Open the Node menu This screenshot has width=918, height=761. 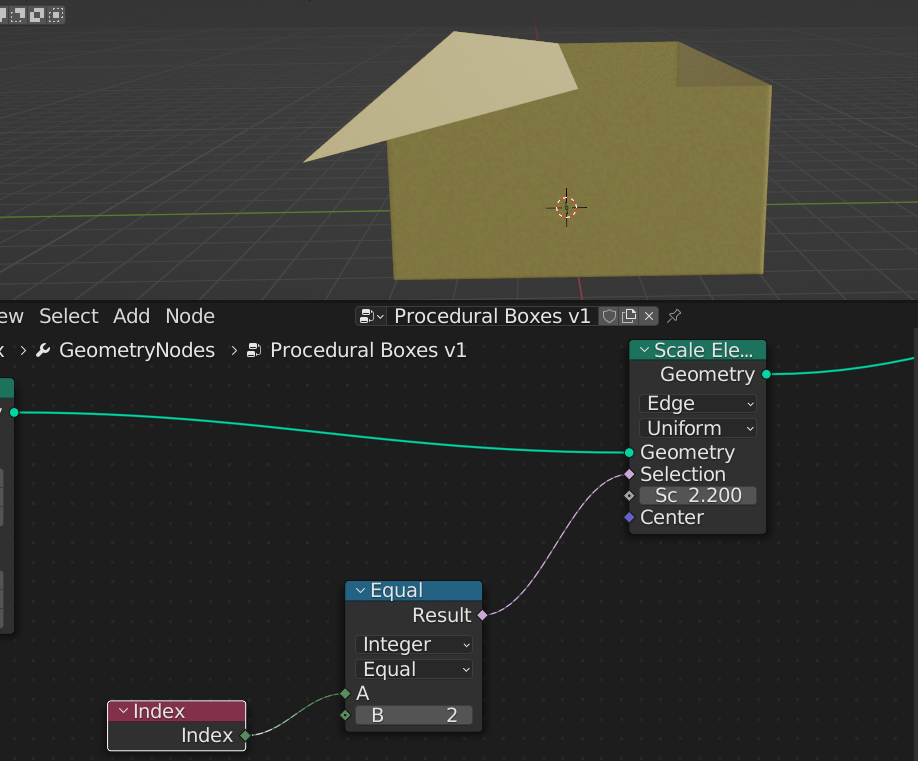tap(190, 316)
